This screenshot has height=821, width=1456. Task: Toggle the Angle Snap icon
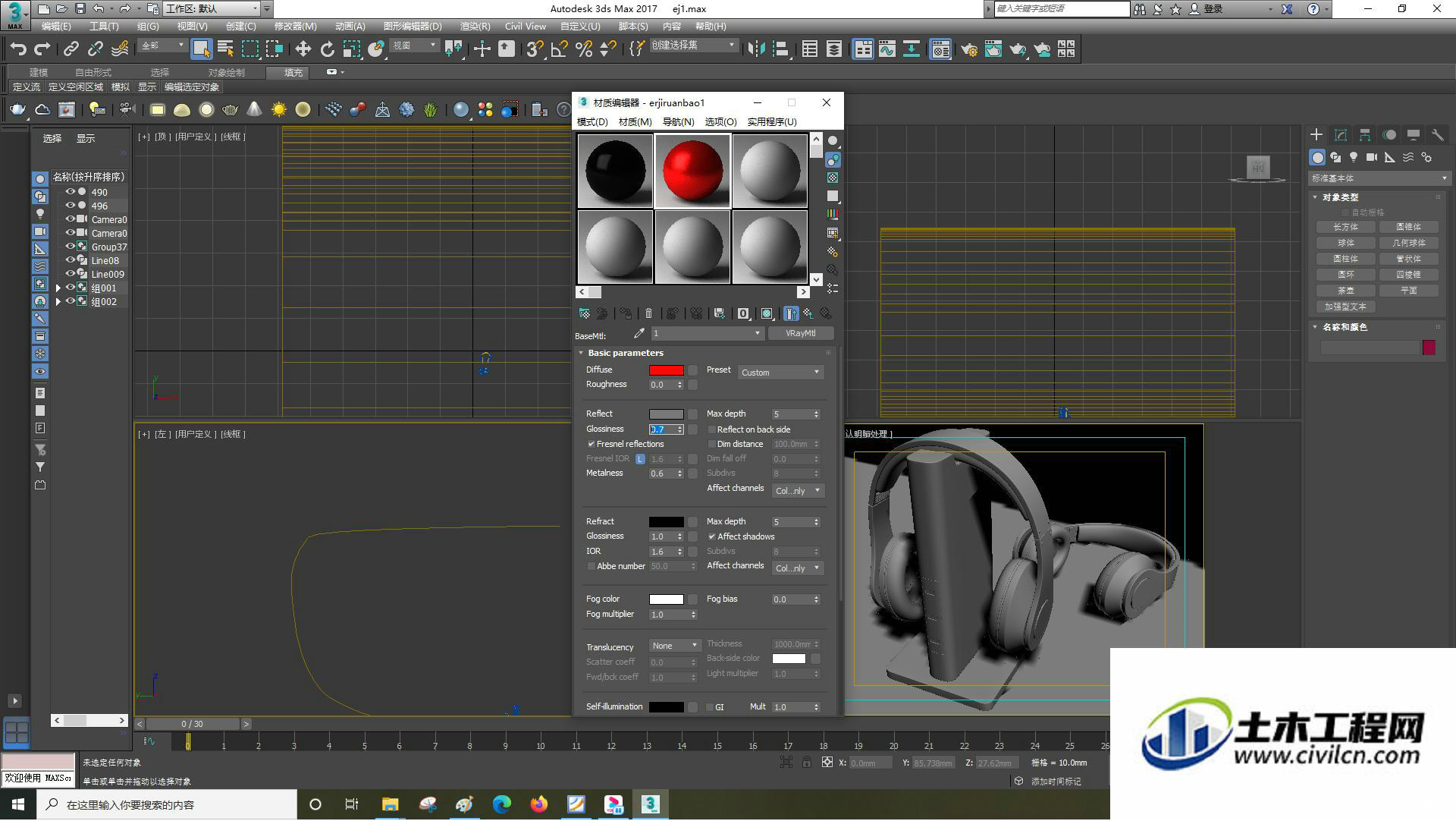(x=560, y=49)
